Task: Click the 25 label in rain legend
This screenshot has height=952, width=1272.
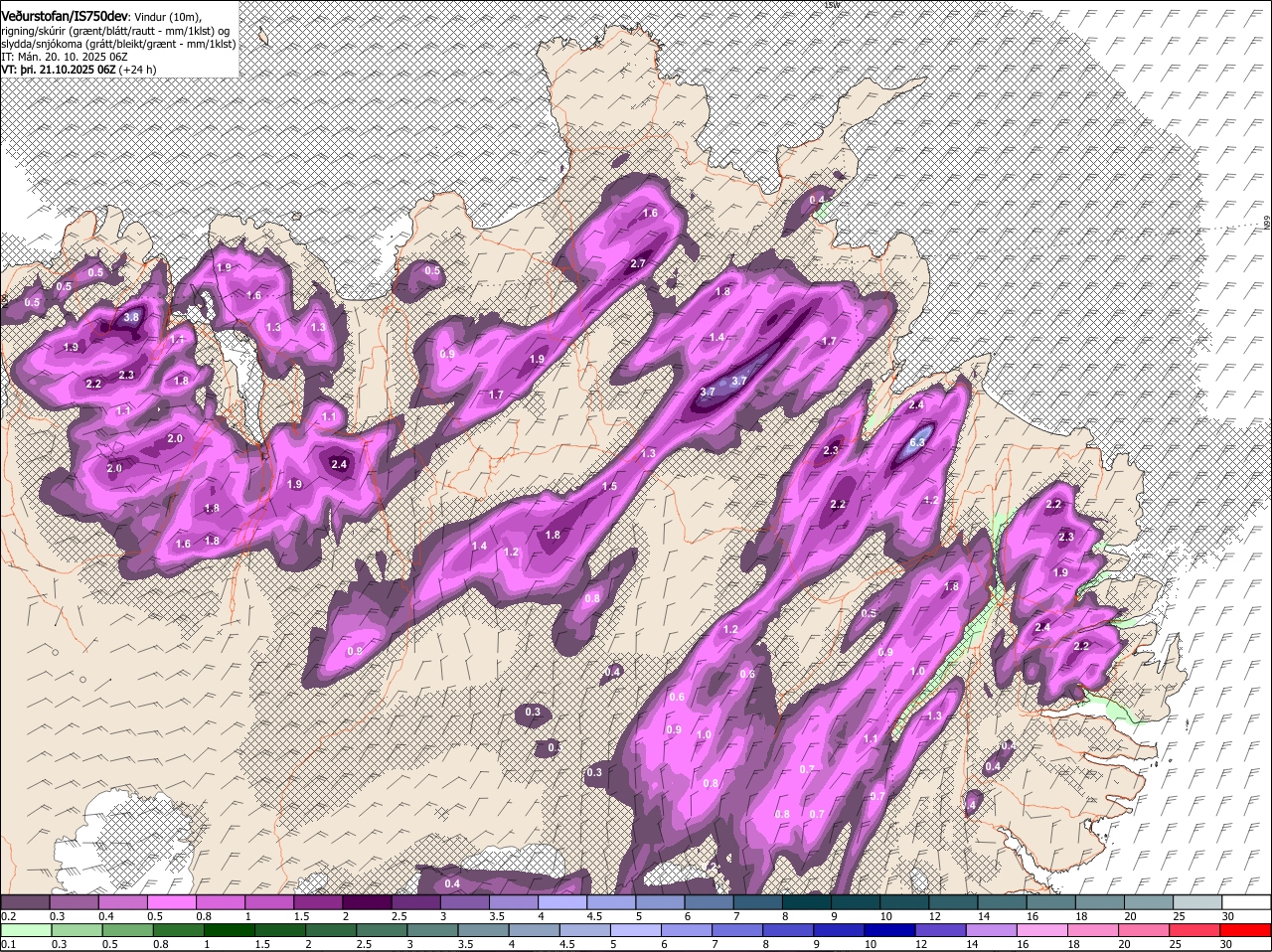Action: coord(1174,944)
